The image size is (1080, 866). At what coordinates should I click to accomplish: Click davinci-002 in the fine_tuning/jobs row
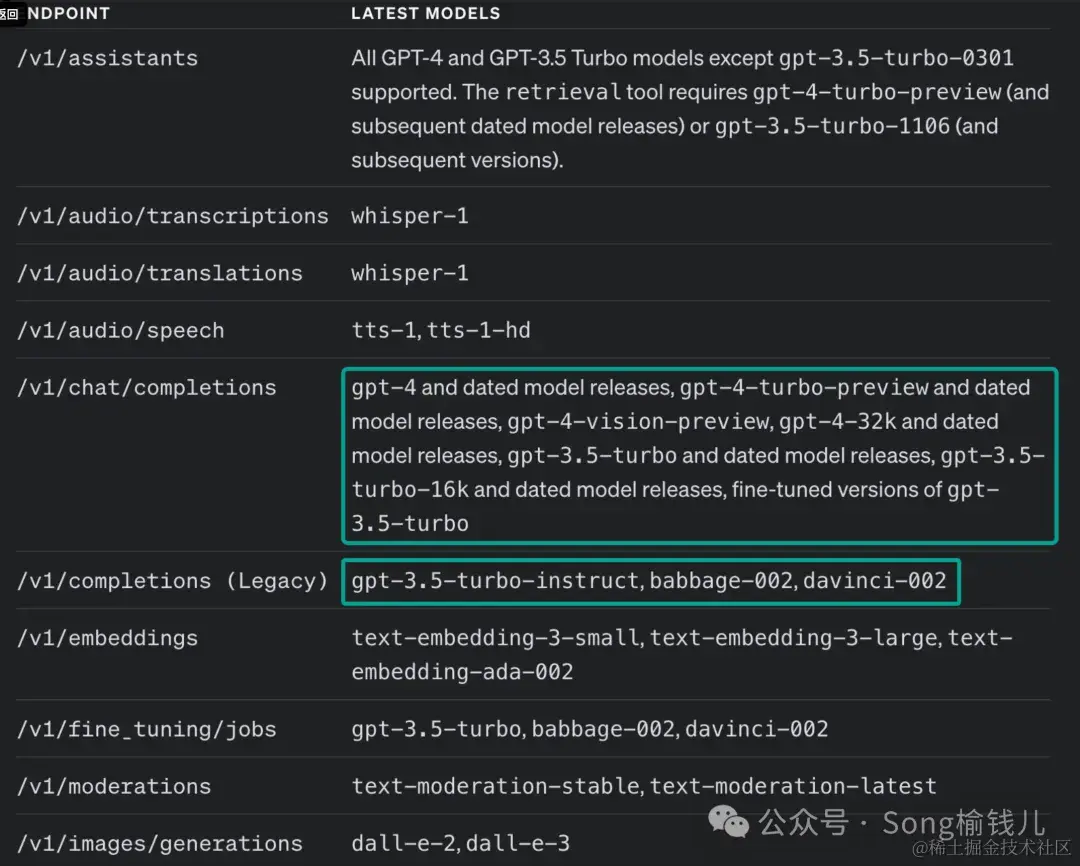click(x=757, y=729)
